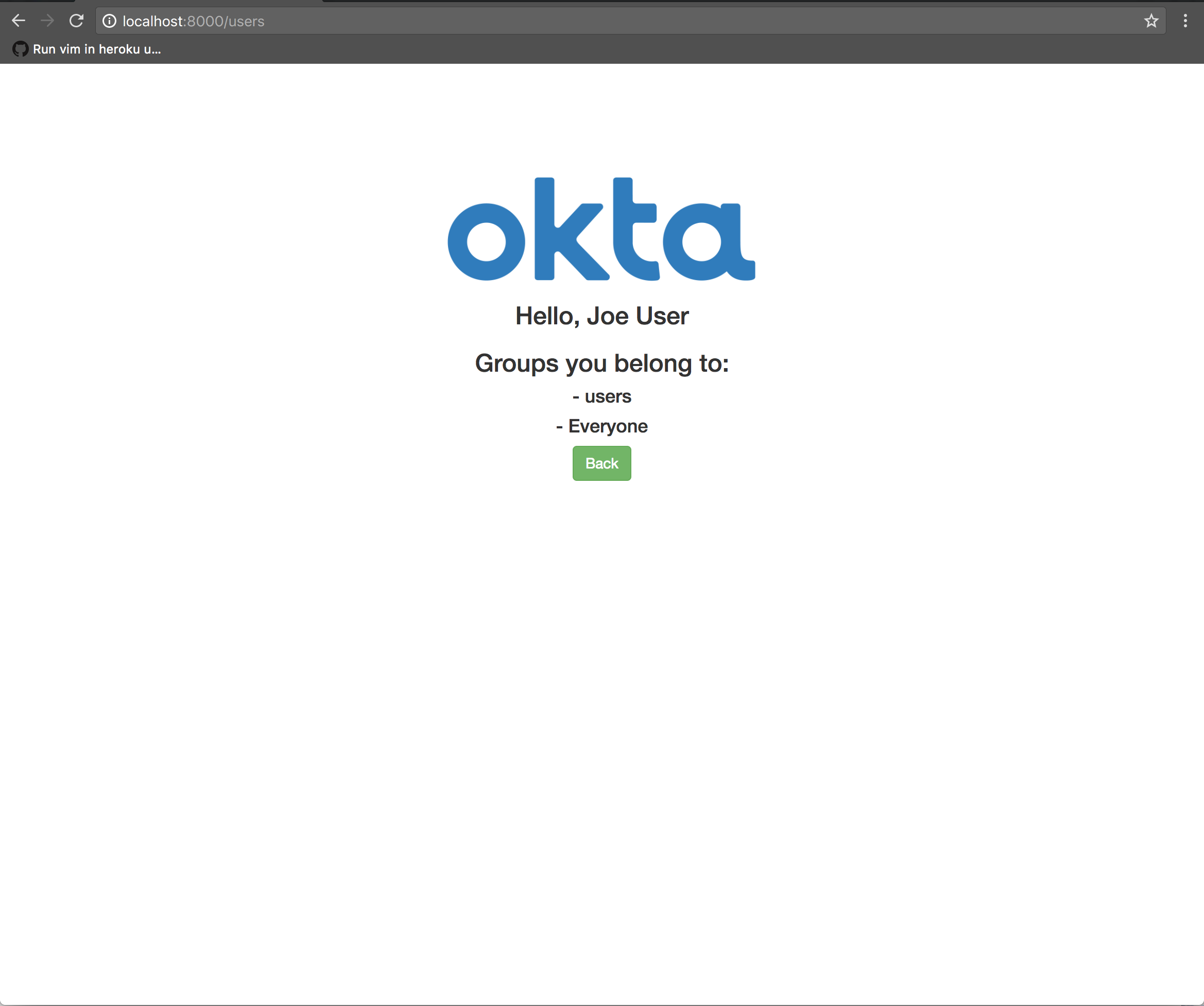This screenshot has width=1204, height=1006.
Task: Click the letter 'o' of okta logo
Action: tap(486, 242)
